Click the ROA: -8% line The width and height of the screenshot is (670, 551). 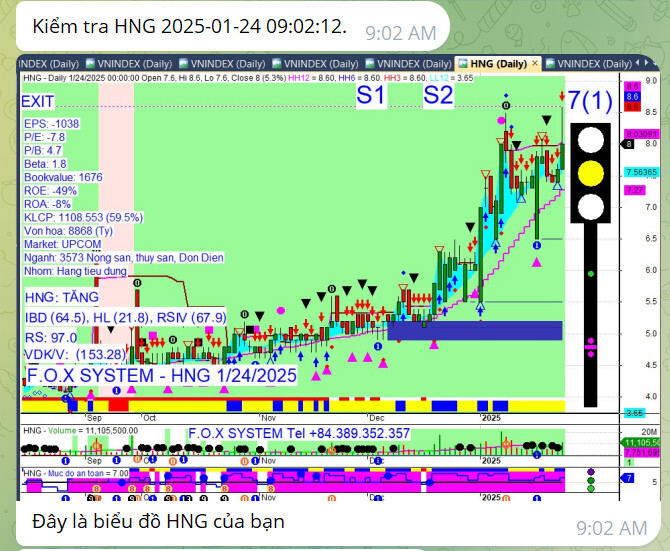click(47, 204)
